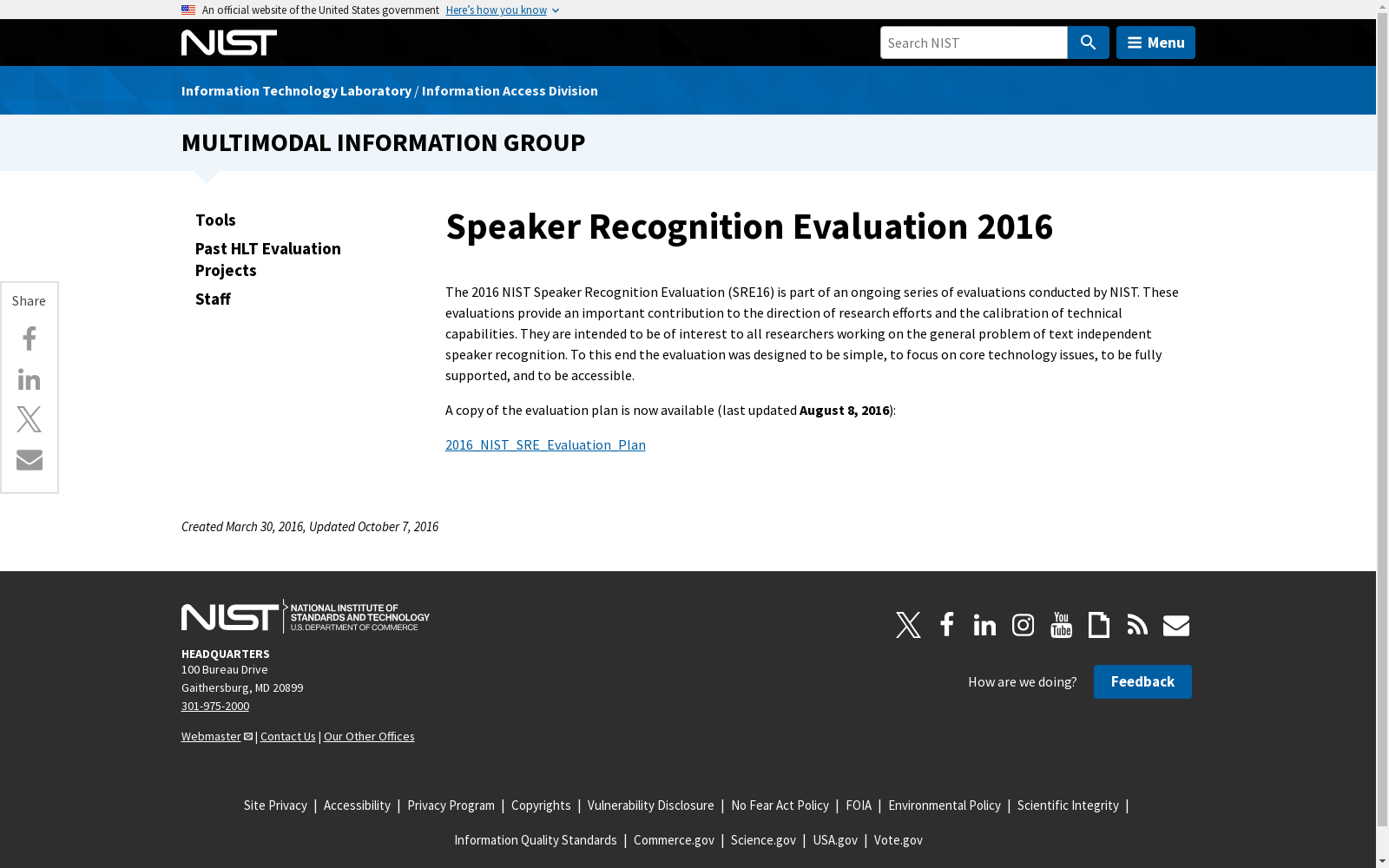Open Vulnerability Disclosure footer link
The image size is (1389, 868).
tap(651, 806)
